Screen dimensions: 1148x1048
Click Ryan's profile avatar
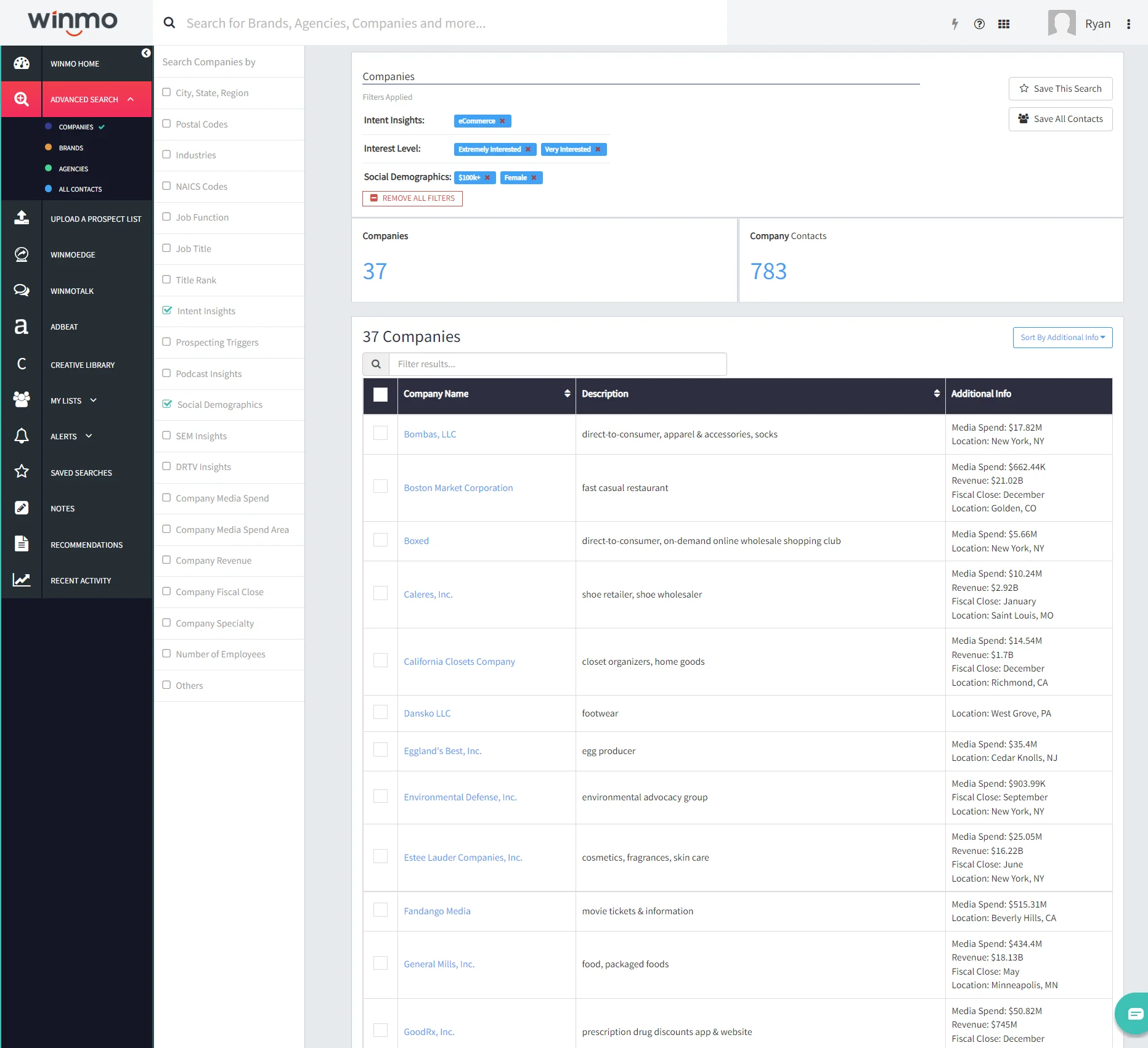1062,23
